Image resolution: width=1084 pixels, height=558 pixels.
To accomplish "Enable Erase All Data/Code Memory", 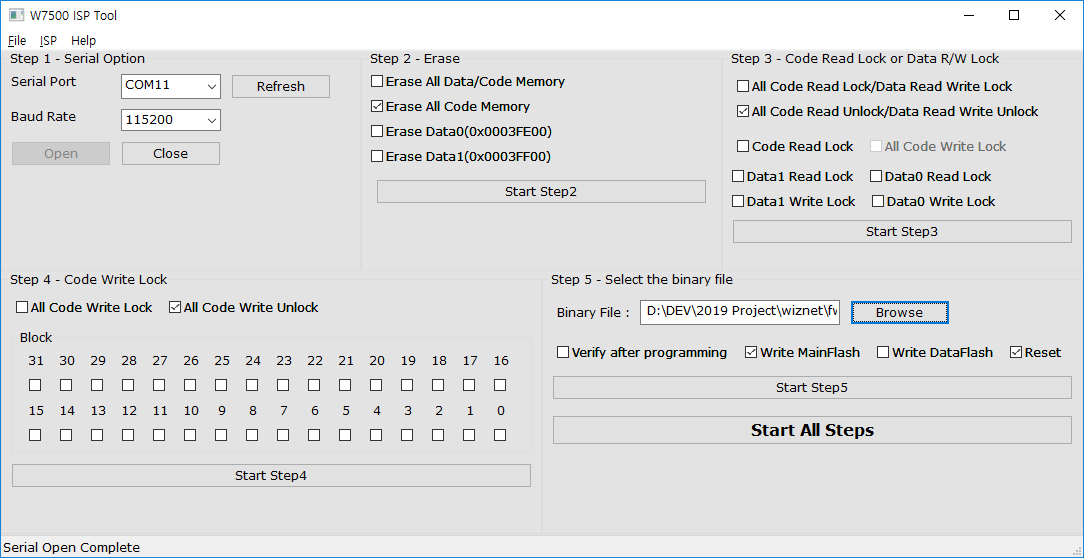I will pos(377,82).
